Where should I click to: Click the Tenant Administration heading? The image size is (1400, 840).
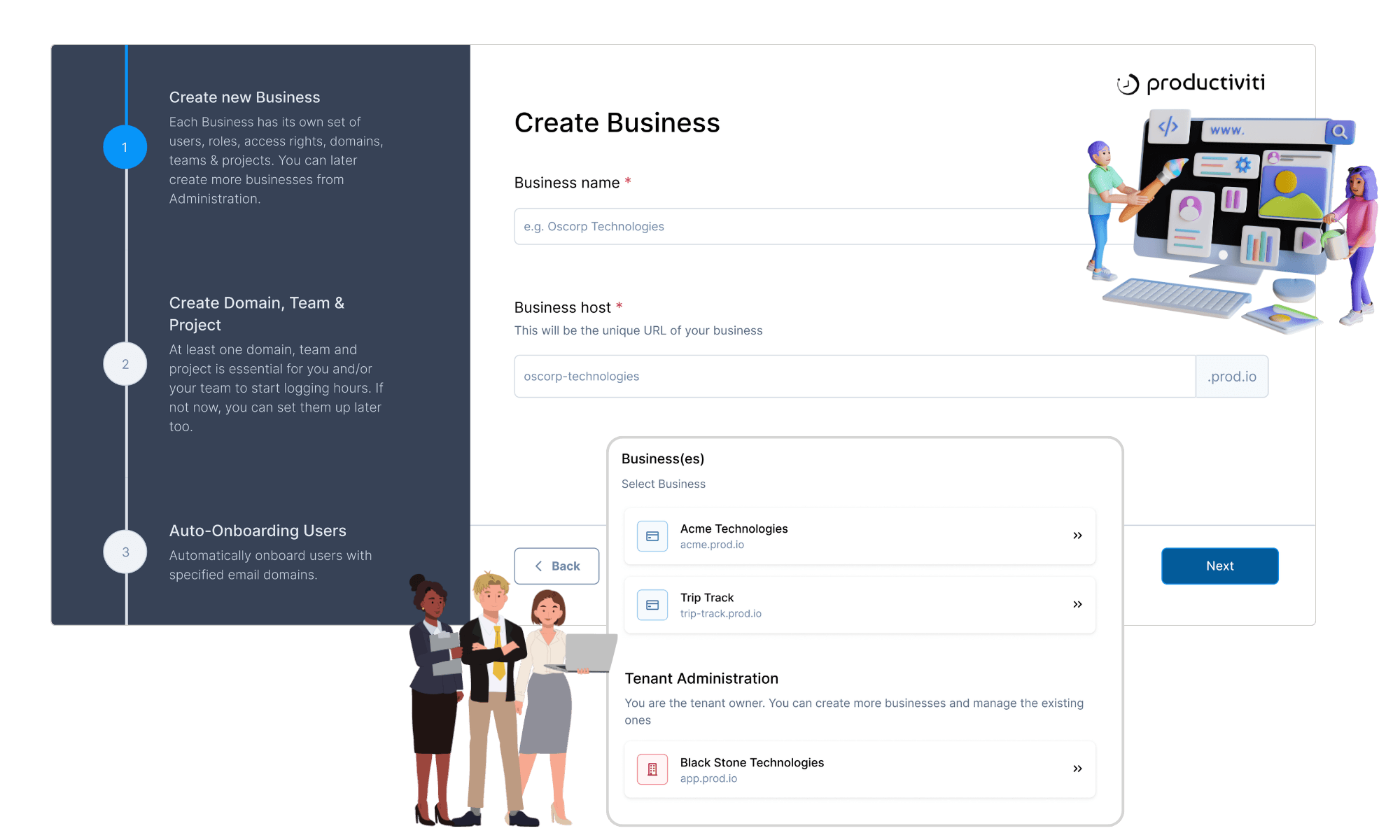(x=701, y=678)
